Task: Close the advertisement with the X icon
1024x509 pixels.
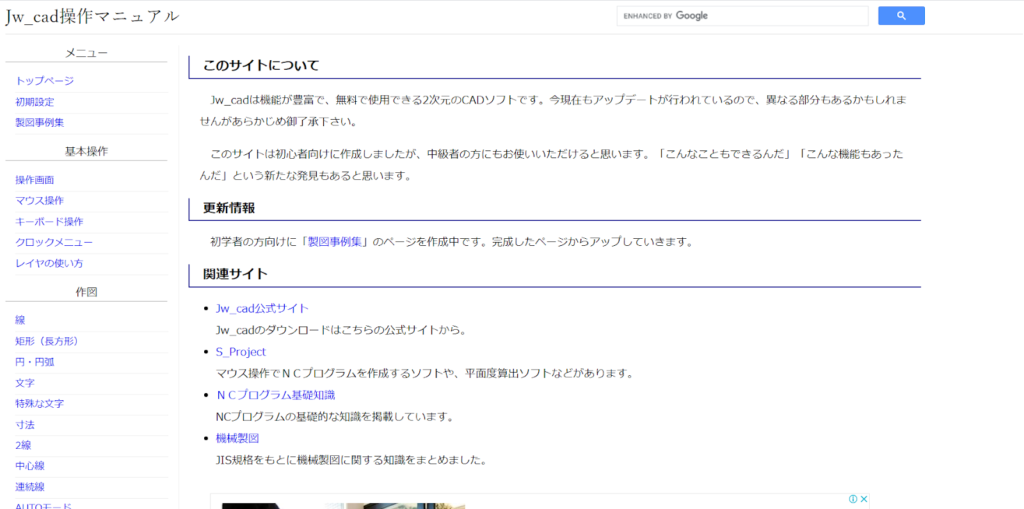Action: pos(863,499)
